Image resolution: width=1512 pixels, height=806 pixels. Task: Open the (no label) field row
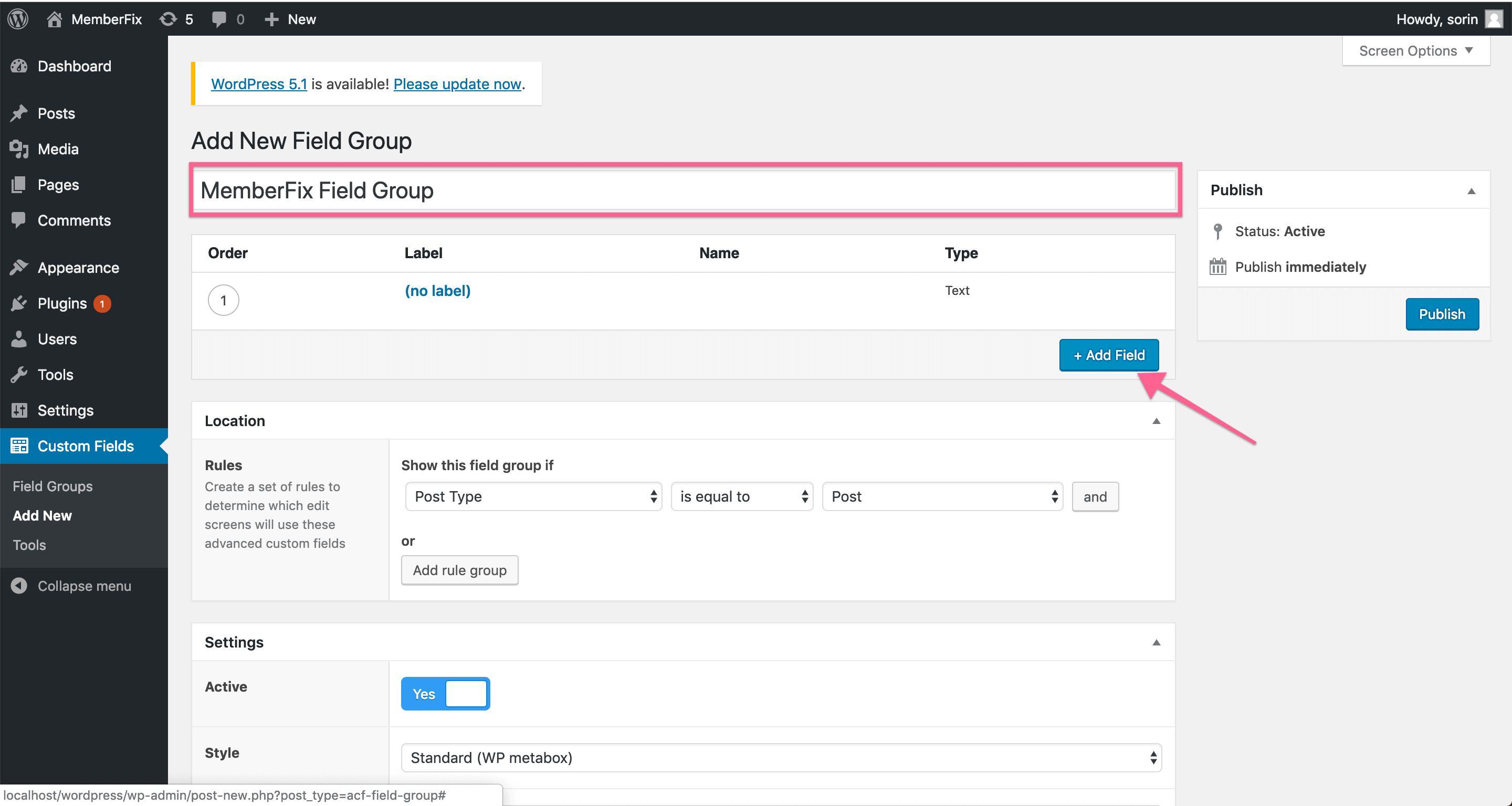[437, 290]
